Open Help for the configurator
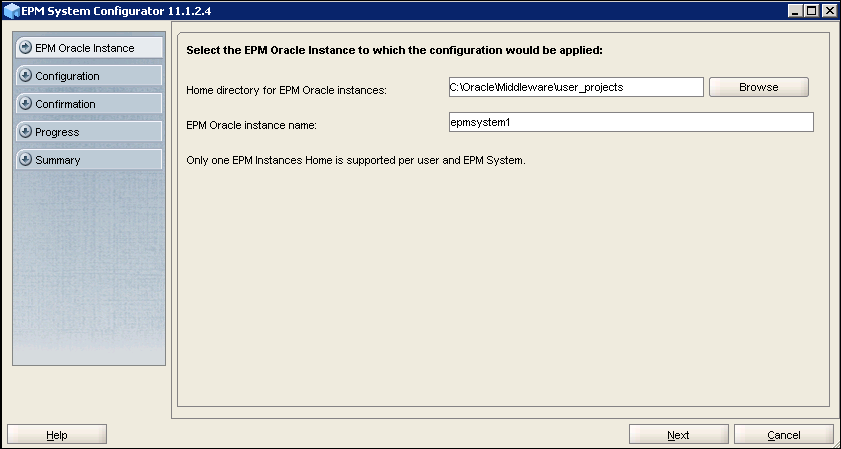Viewport: 841px width, 449px height. (57, 435)
